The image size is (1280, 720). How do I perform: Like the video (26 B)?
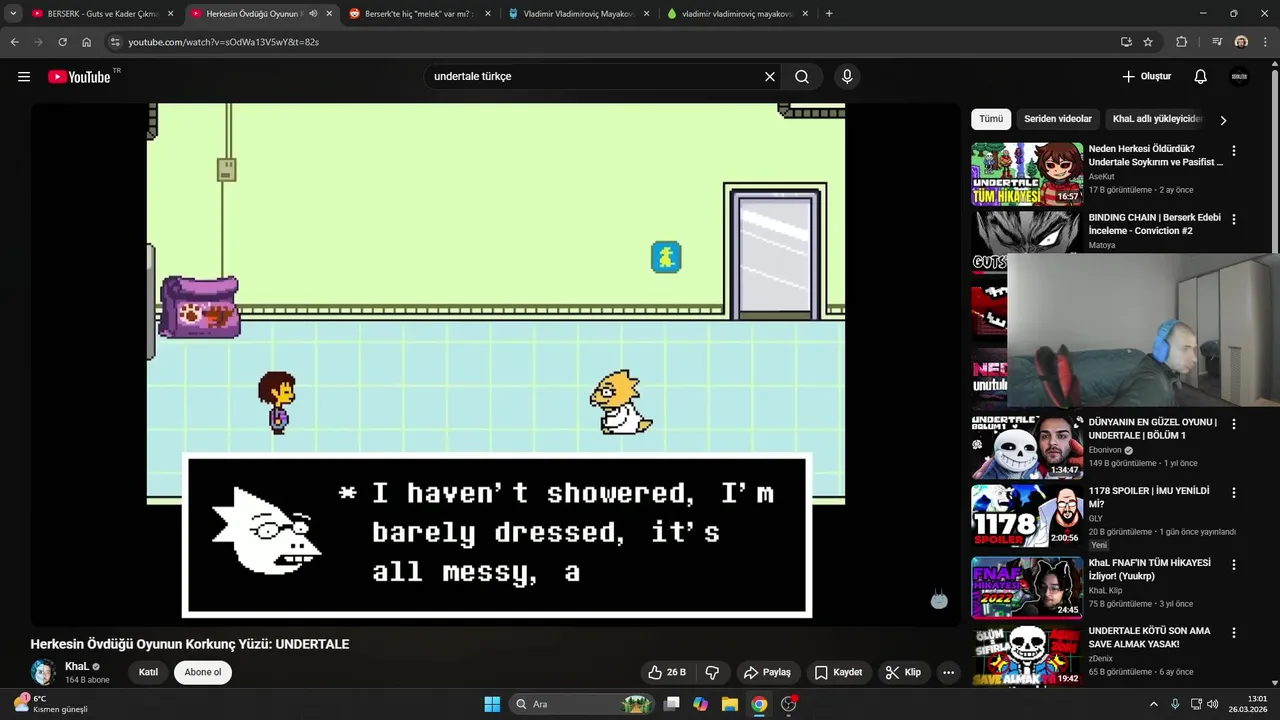(667, 672)
